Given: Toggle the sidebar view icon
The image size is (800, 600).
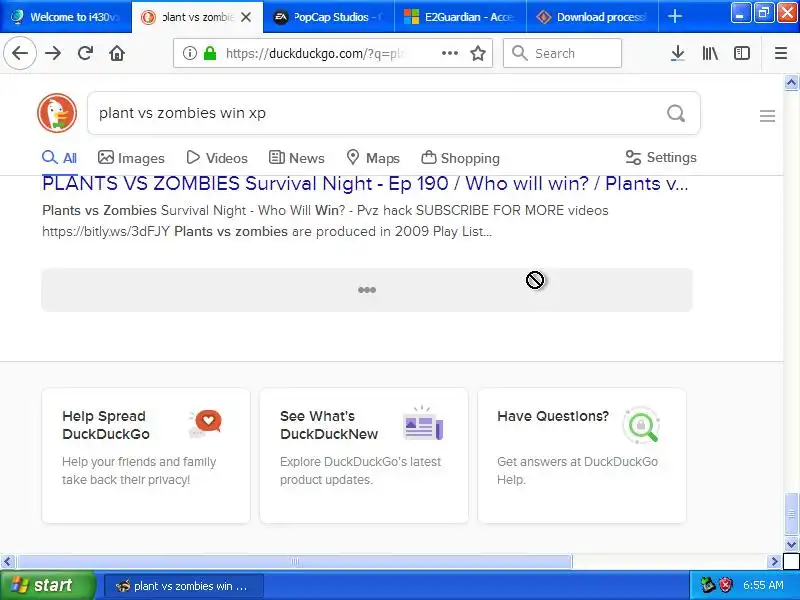Looking at the screenshot, I should 741,53.
